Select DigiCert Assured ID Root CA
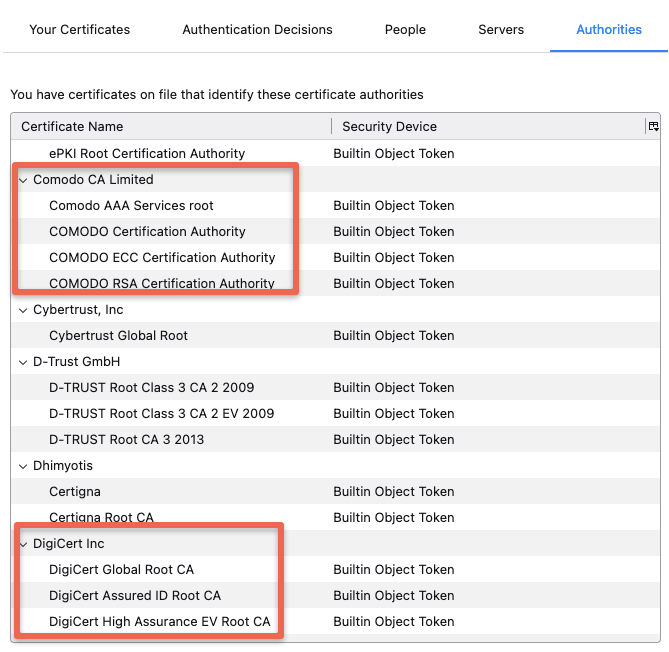Image resolution: width=669 pixels, height=652 pixels. (x=335, y=596)
